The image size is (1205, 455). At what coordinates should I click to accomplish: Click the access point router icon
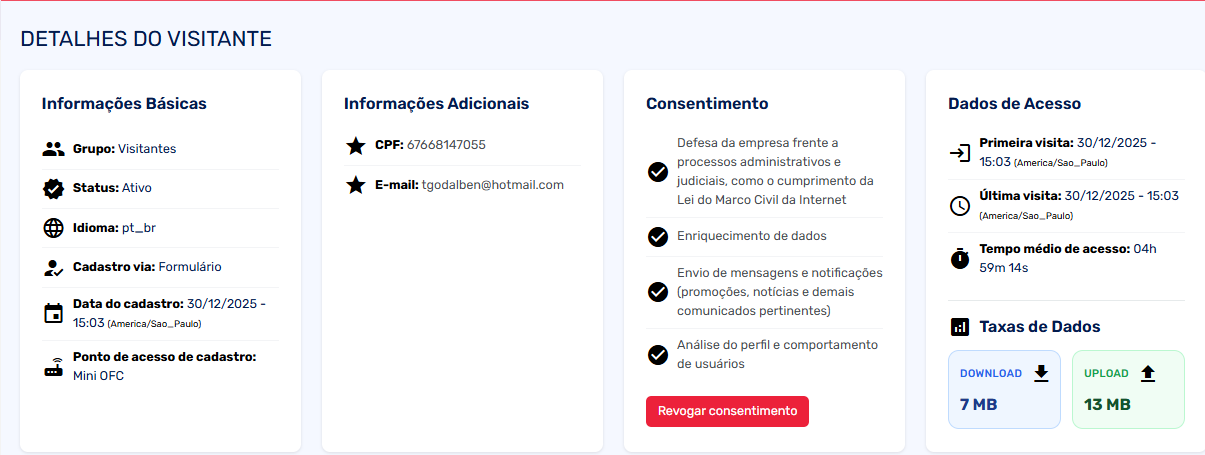tap(54, 366)
